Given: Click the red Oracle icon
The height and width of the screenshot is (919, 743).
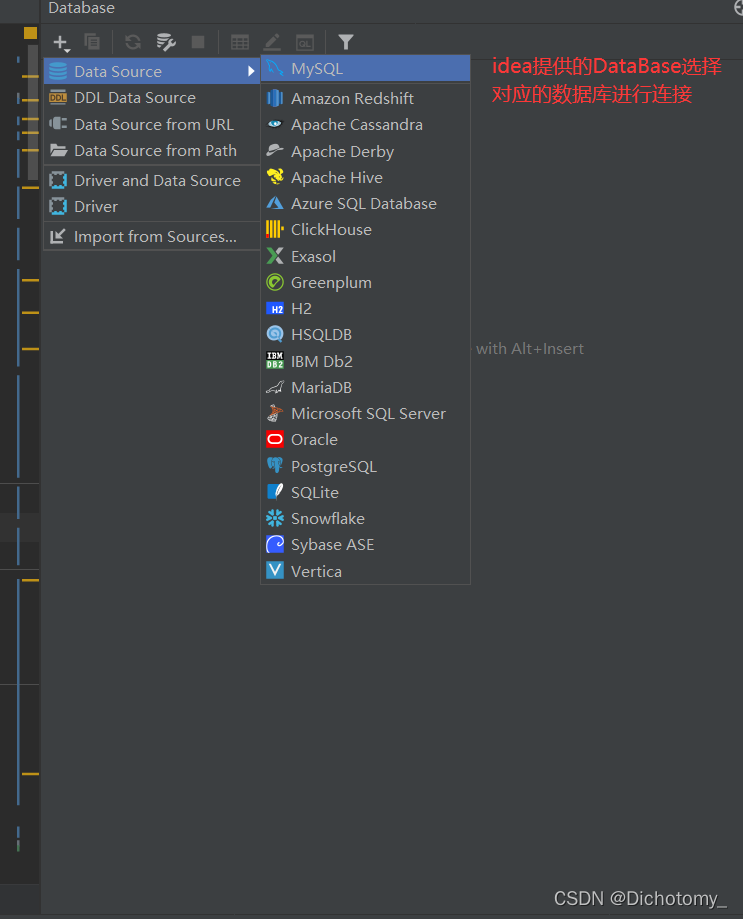Looking at the screenshot, I should (275, 439).
